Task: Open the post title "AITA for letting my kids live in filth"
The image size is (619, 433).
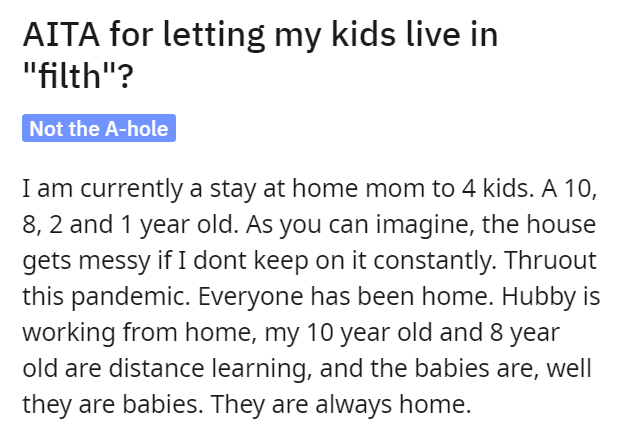Action: click(x=261, y=55)
